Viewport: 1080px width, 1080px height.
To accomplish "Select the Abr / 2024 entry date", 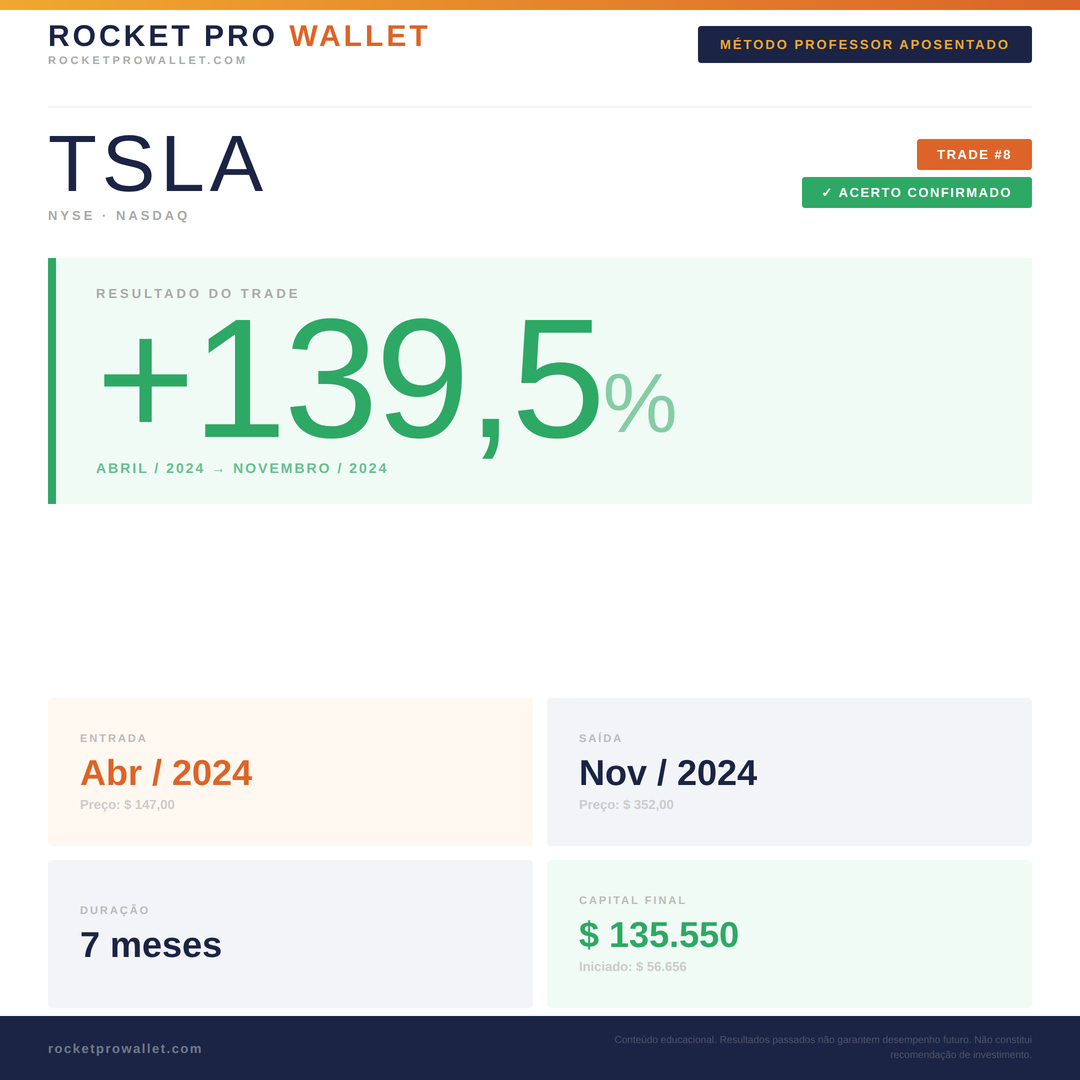I will pyautogui.click(x=166, y=773).
